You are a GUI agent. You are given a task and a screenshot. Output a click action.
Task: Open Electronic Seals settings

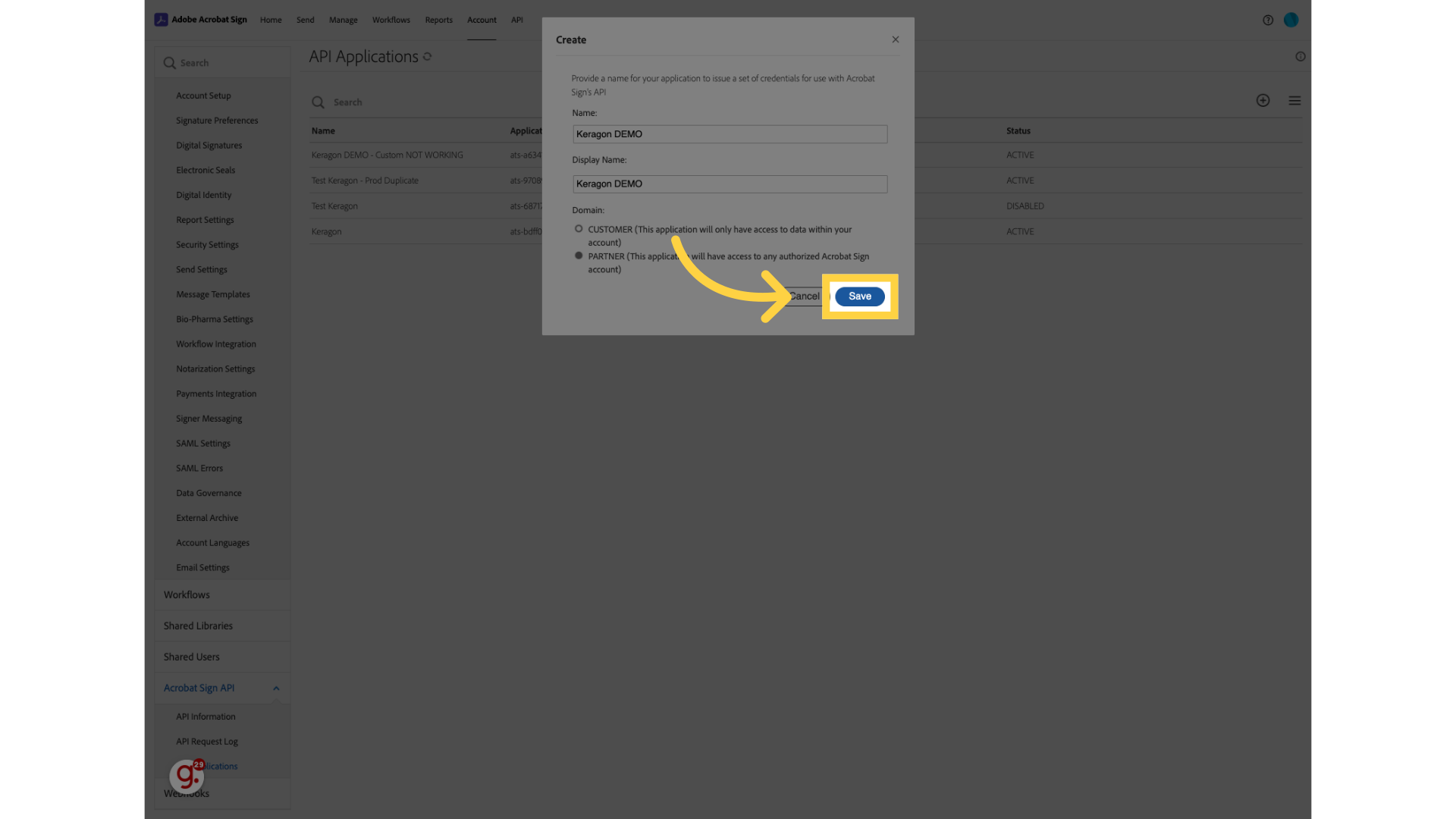pos(206,171)
